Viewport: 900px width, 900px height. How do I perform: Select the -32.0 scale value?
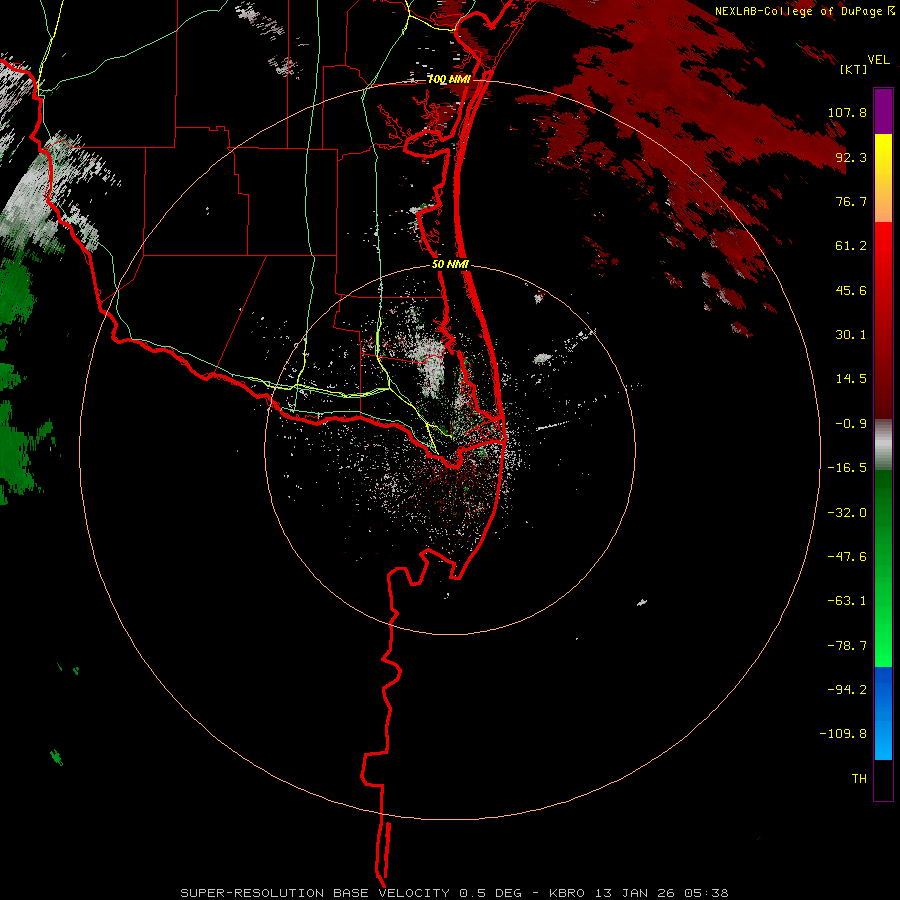pos(847,513)
